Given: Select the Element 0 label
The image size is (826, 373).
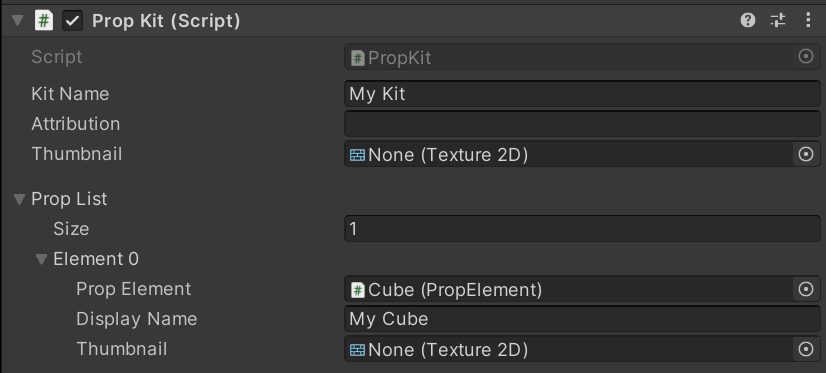Looking at the screenshot, I should tap(96, 259).
